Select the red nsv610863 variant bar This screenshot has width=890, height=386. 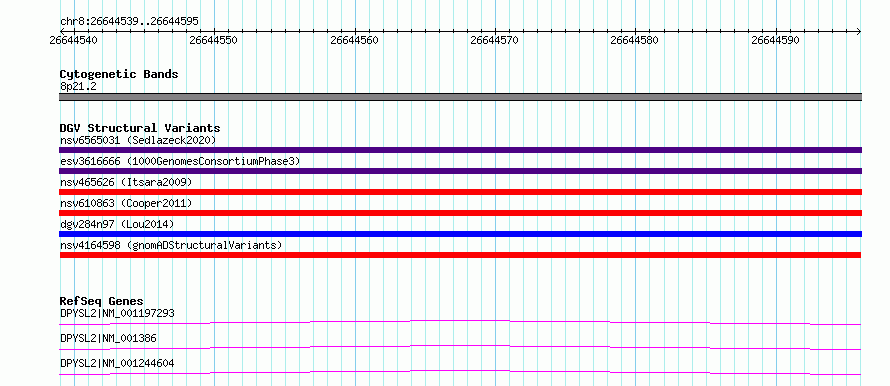(460, 213)
